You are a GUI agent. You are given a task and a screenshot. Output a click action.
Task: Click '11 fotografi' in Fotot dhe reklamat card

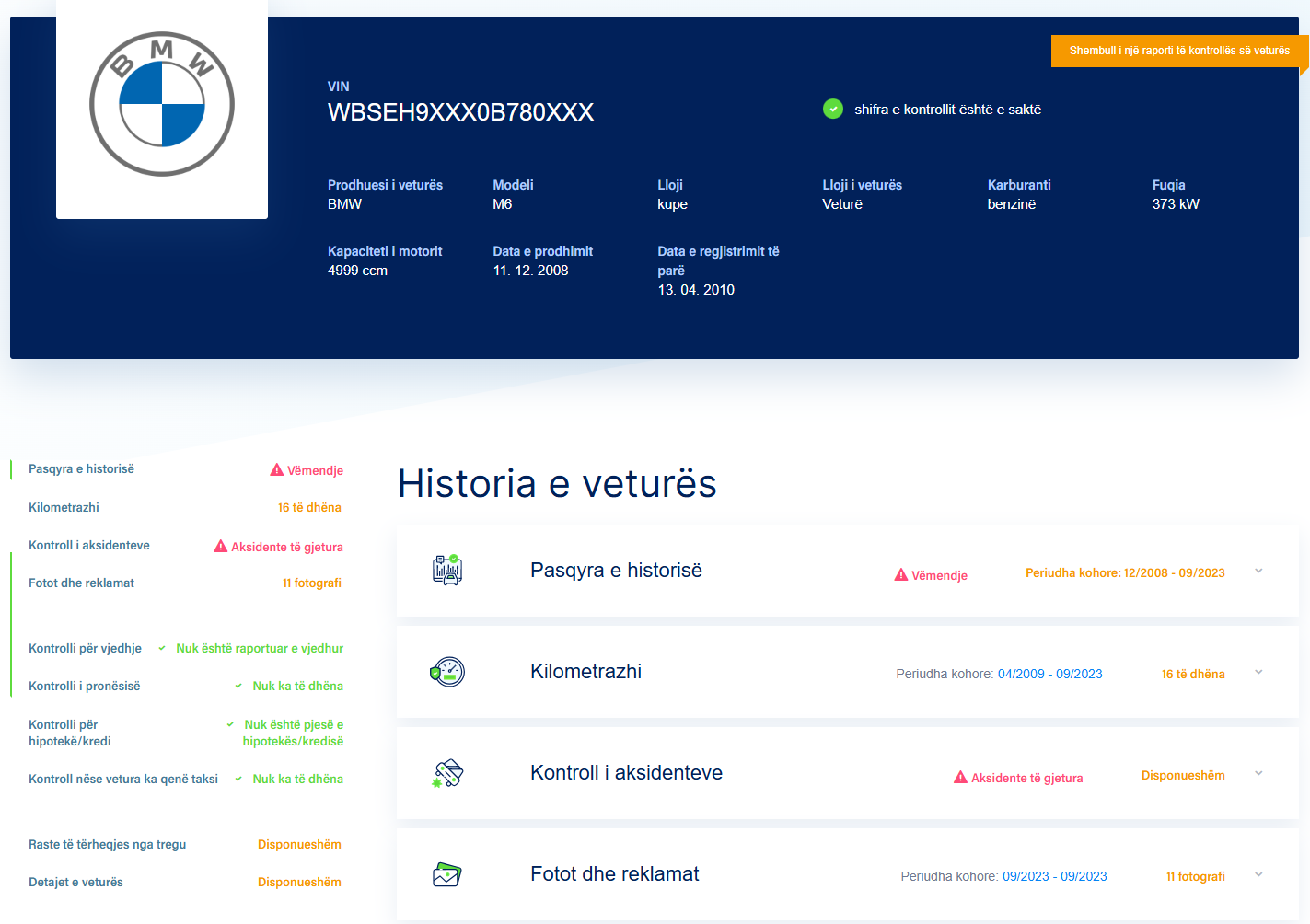(1196, 877)
